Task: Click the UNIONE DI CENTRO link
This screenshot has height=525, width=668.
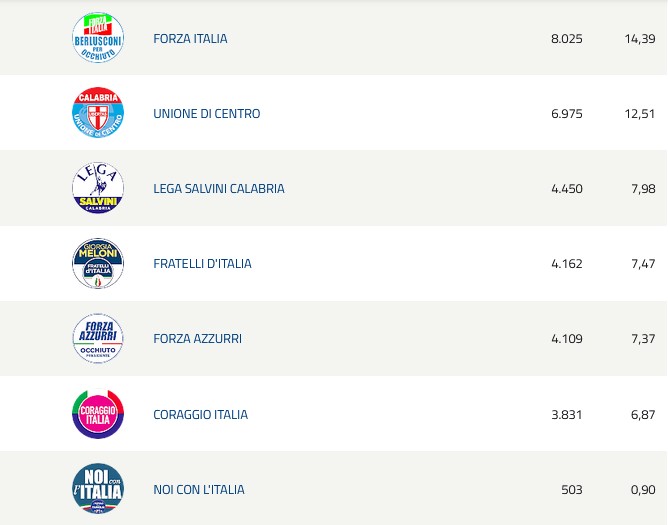Action: pos(206,114)
